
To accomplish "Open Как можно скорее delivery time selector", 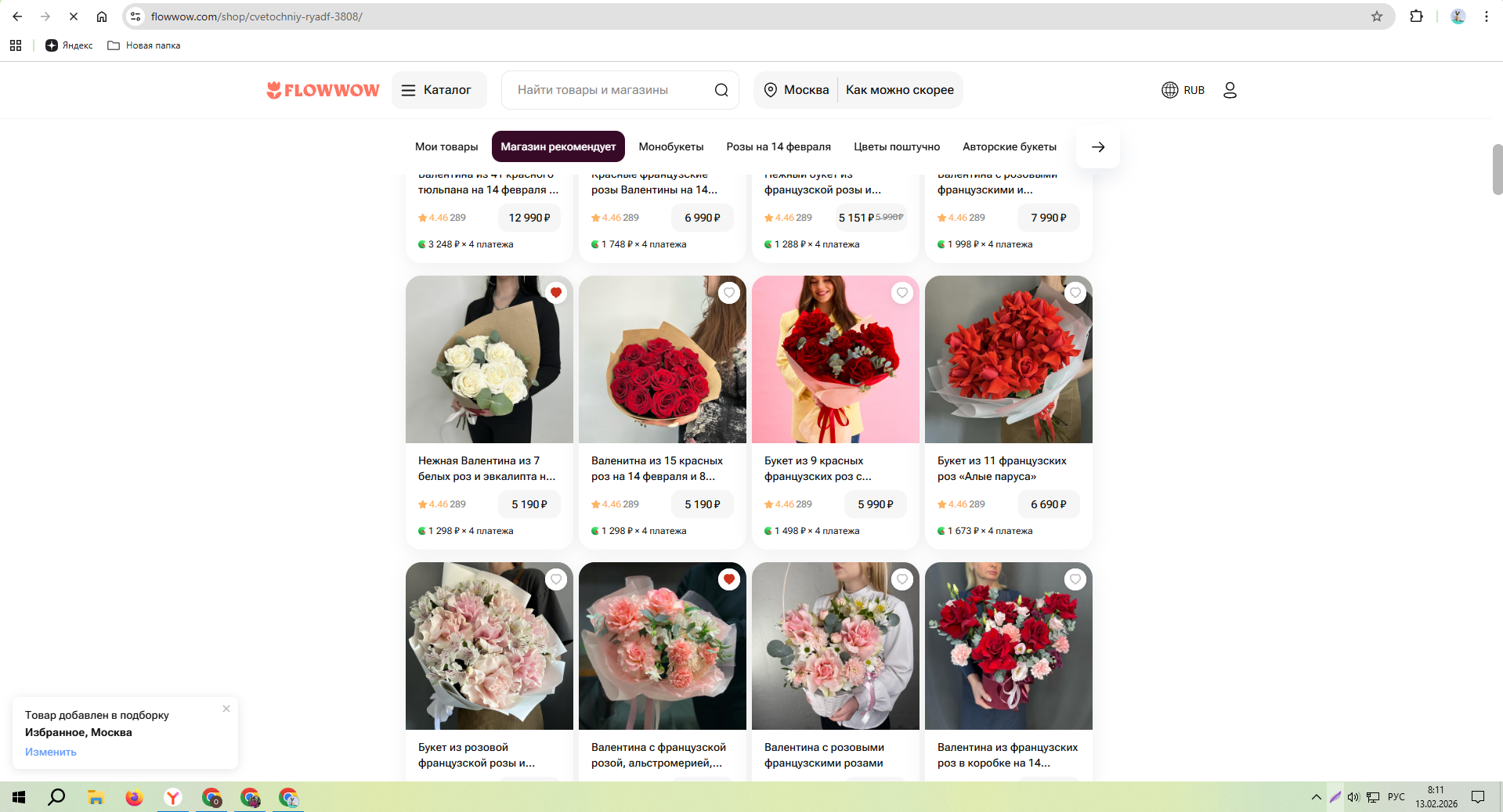I will 900,90.
